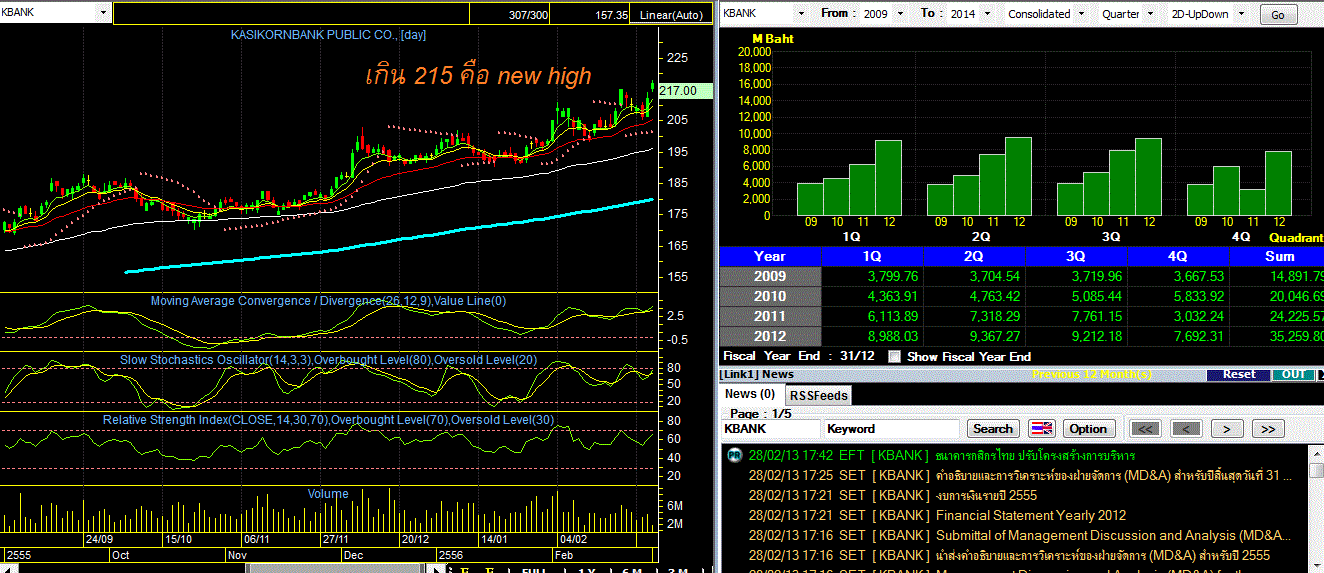Image resolution: width=1324 pixels, height=573 pixels.
Task: Click the [Link1] News panel header
Action: [758, 374]
